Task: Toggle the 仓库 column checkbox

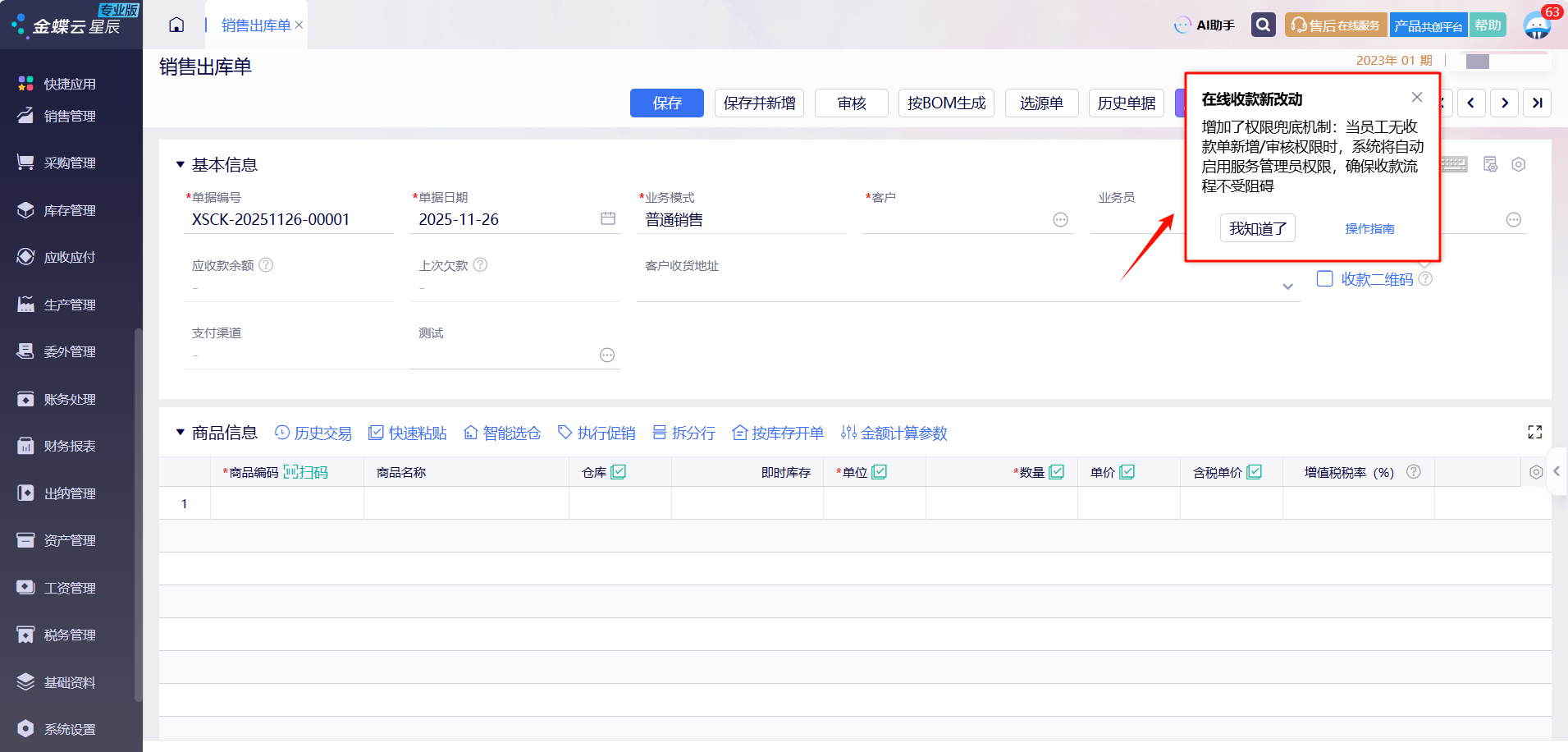Action: point(619,471)
